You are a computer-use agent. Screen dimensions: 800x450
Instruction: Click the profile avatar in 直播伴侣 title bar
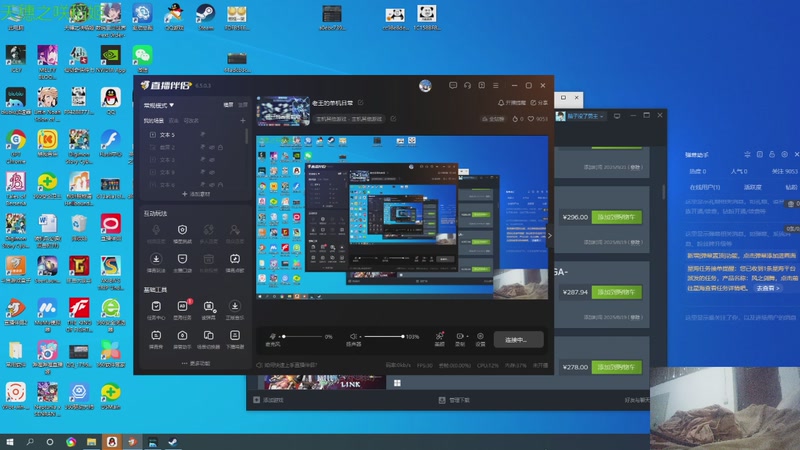(425, 86)
